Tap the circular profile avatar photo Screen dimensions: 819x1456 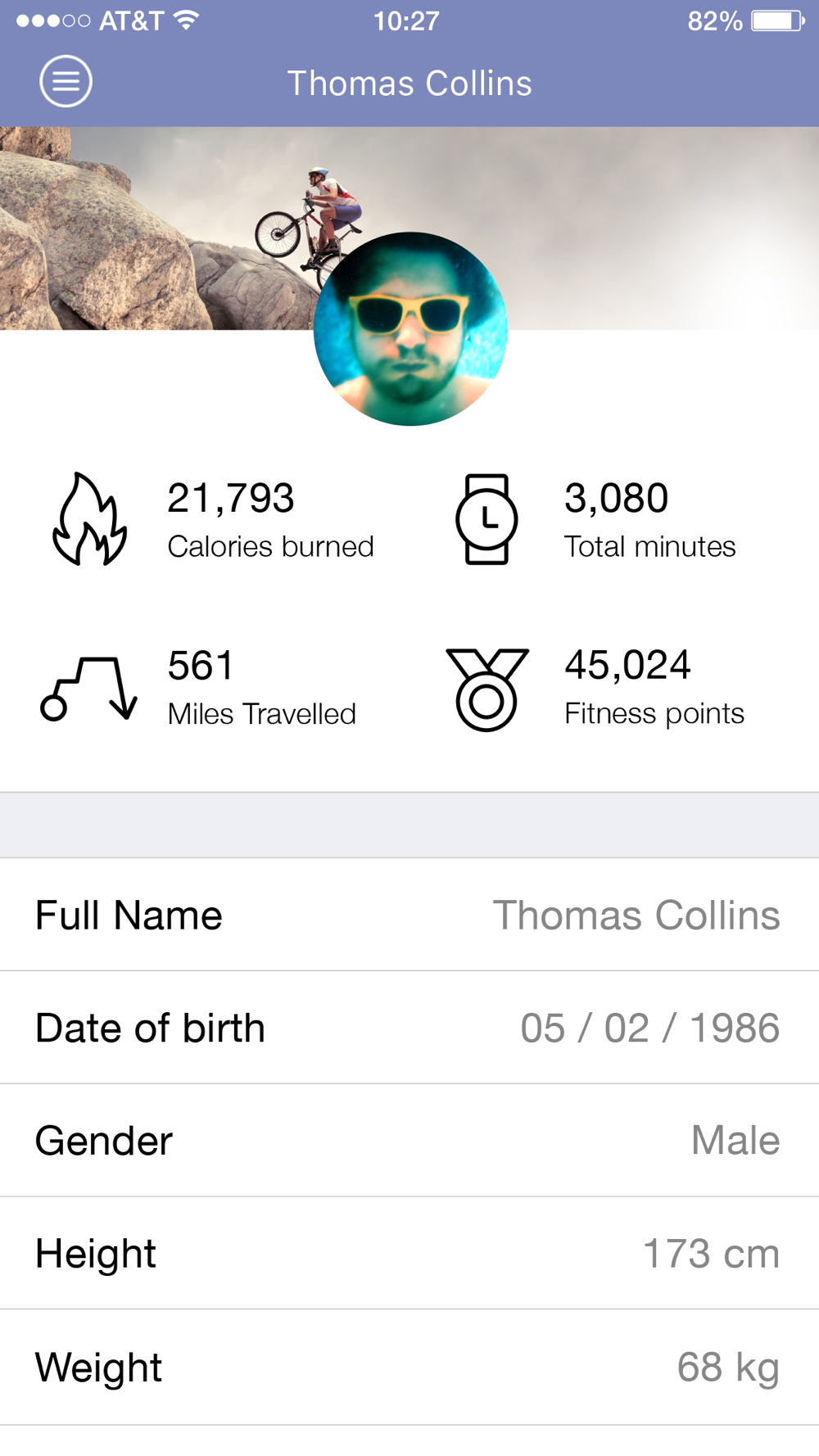click(410, 329)
